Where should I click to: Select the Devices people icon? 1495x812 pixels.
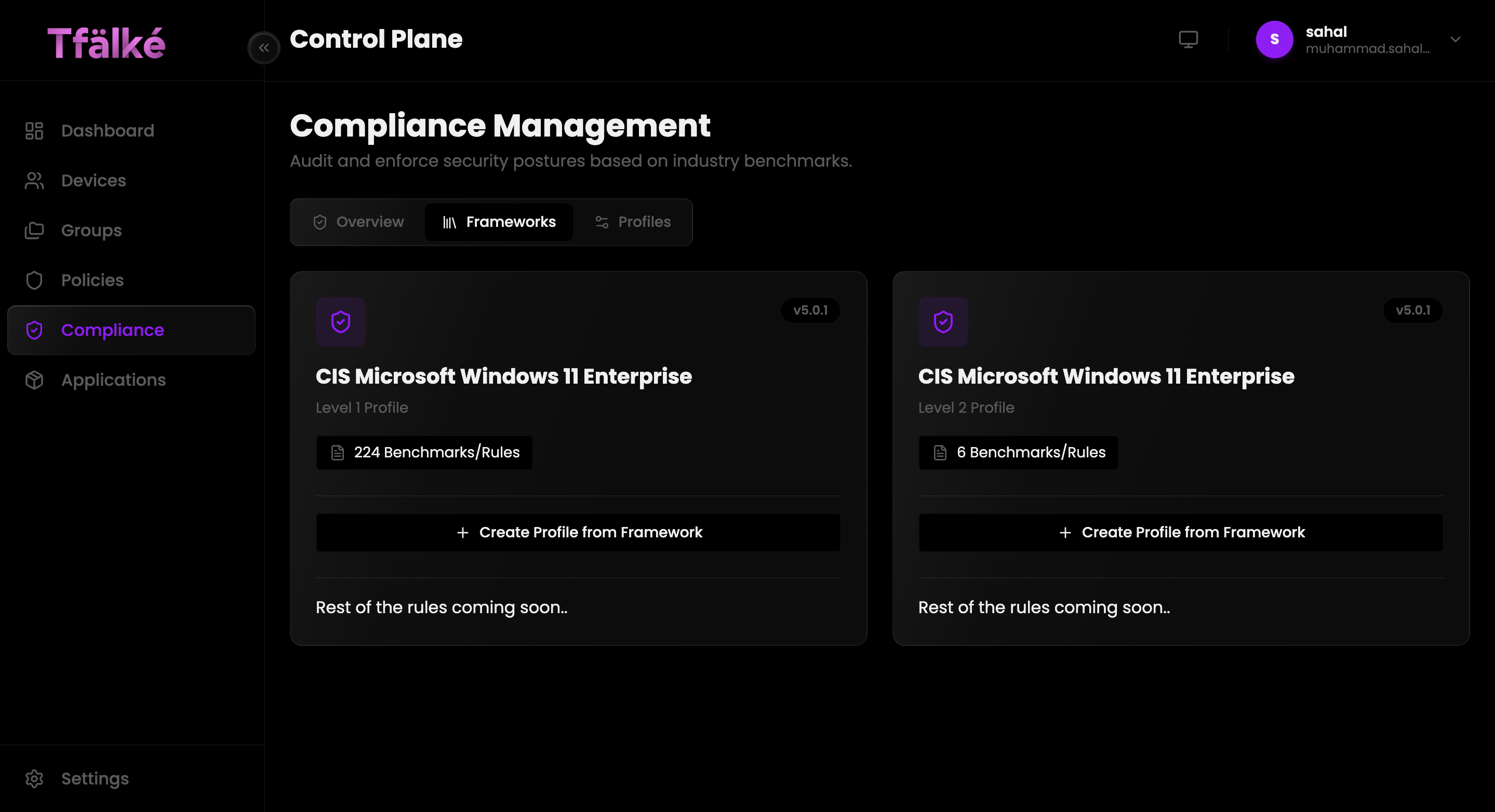click(34, 180)
